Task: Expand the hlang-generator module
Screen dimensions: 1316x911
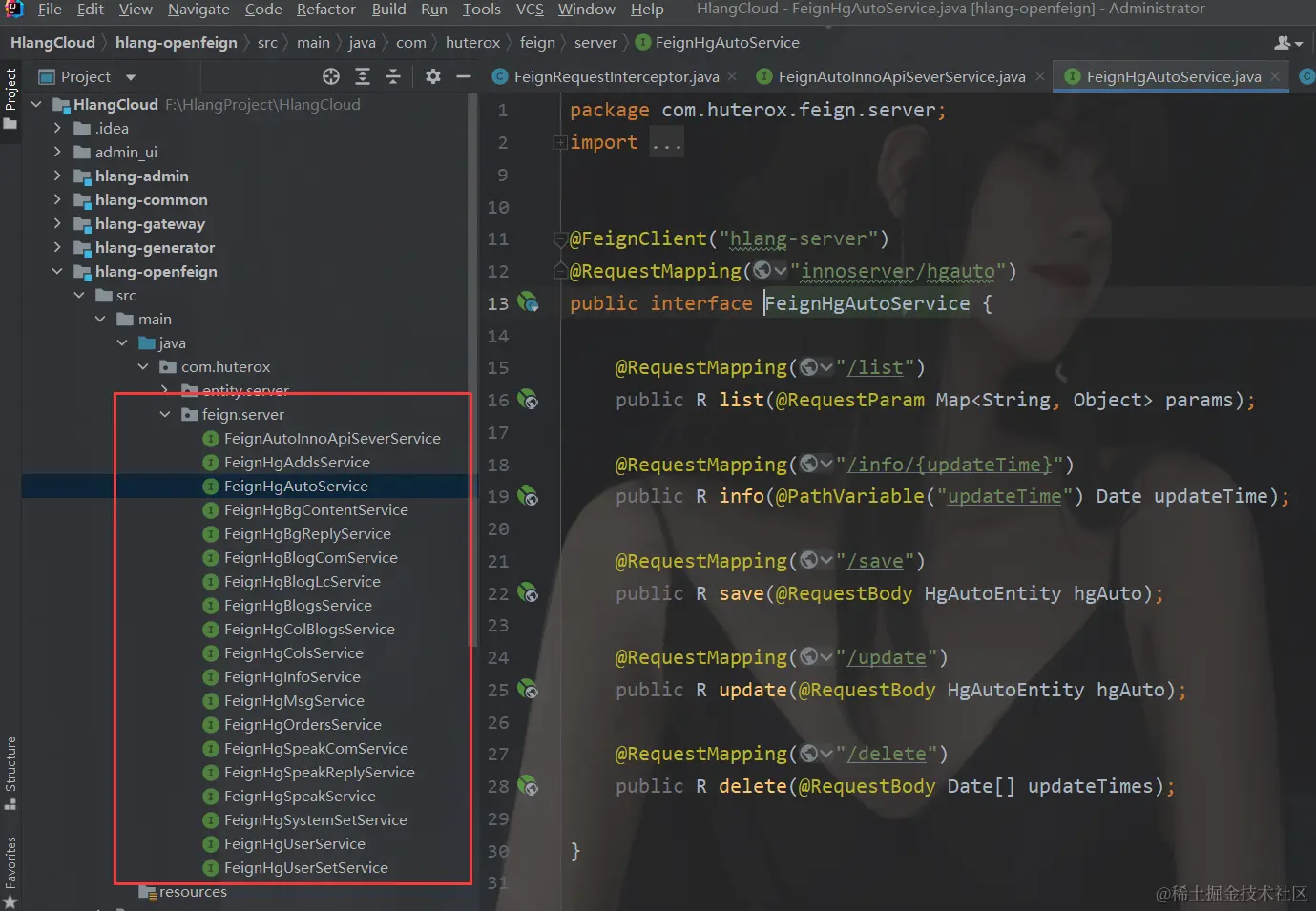Action: coord(57,247)
